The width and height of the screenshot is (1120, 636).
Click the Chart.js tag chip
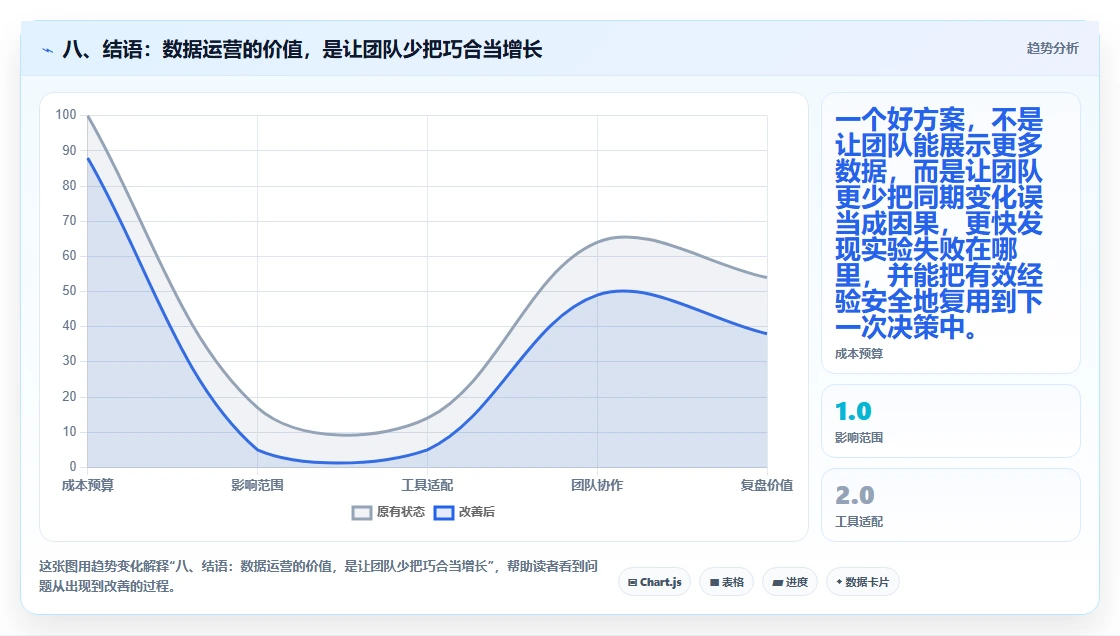click(x=654, y=582)
